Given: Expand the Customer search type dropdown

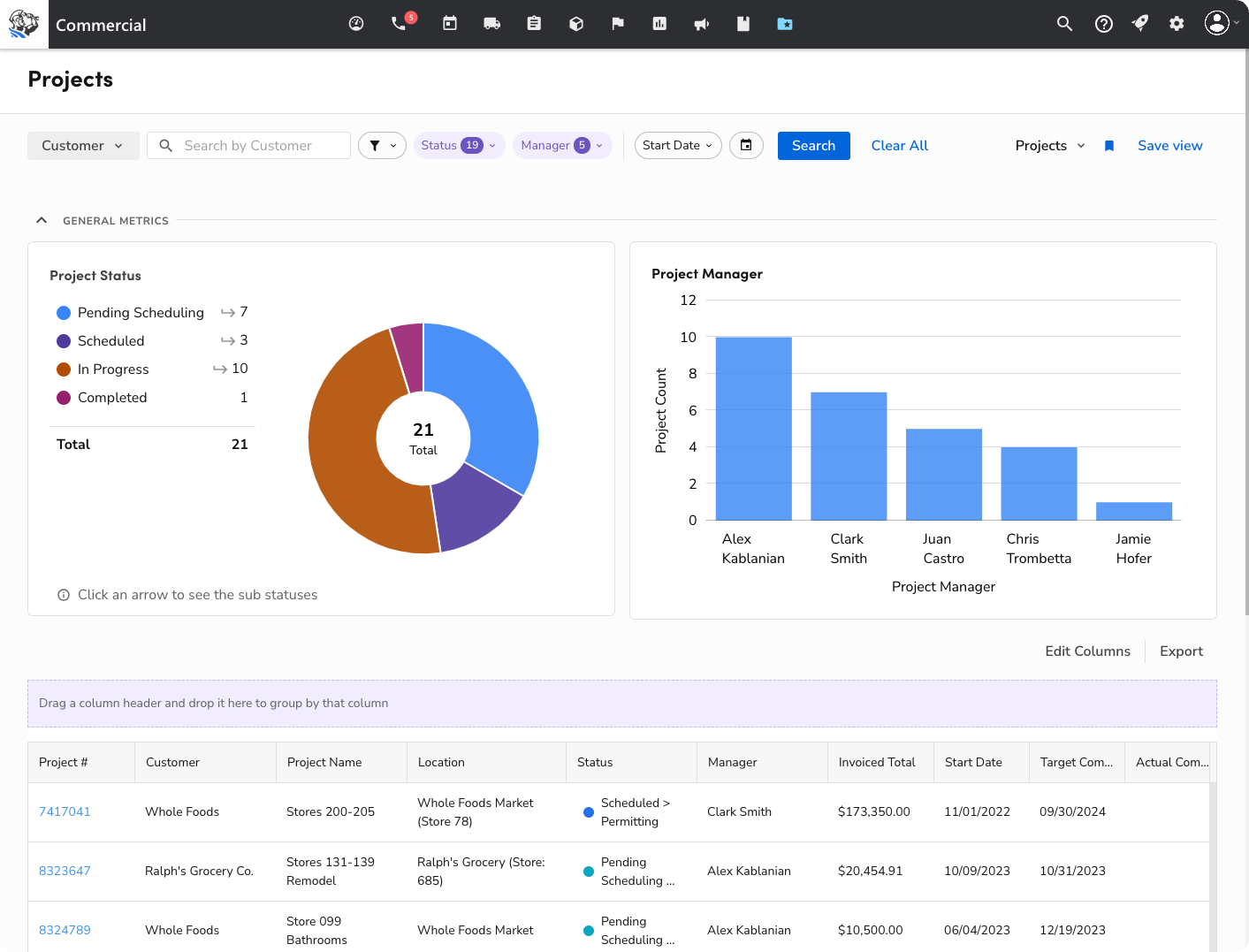Looking at the screenshot, I should [x=82, y=145].
